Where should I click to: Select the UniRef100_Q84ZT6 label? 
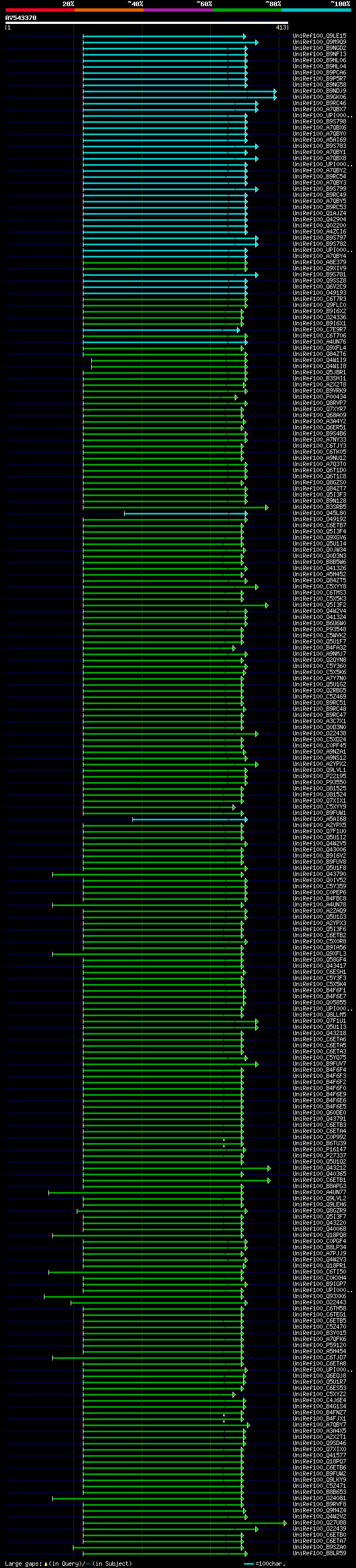(x=319, y=354)
